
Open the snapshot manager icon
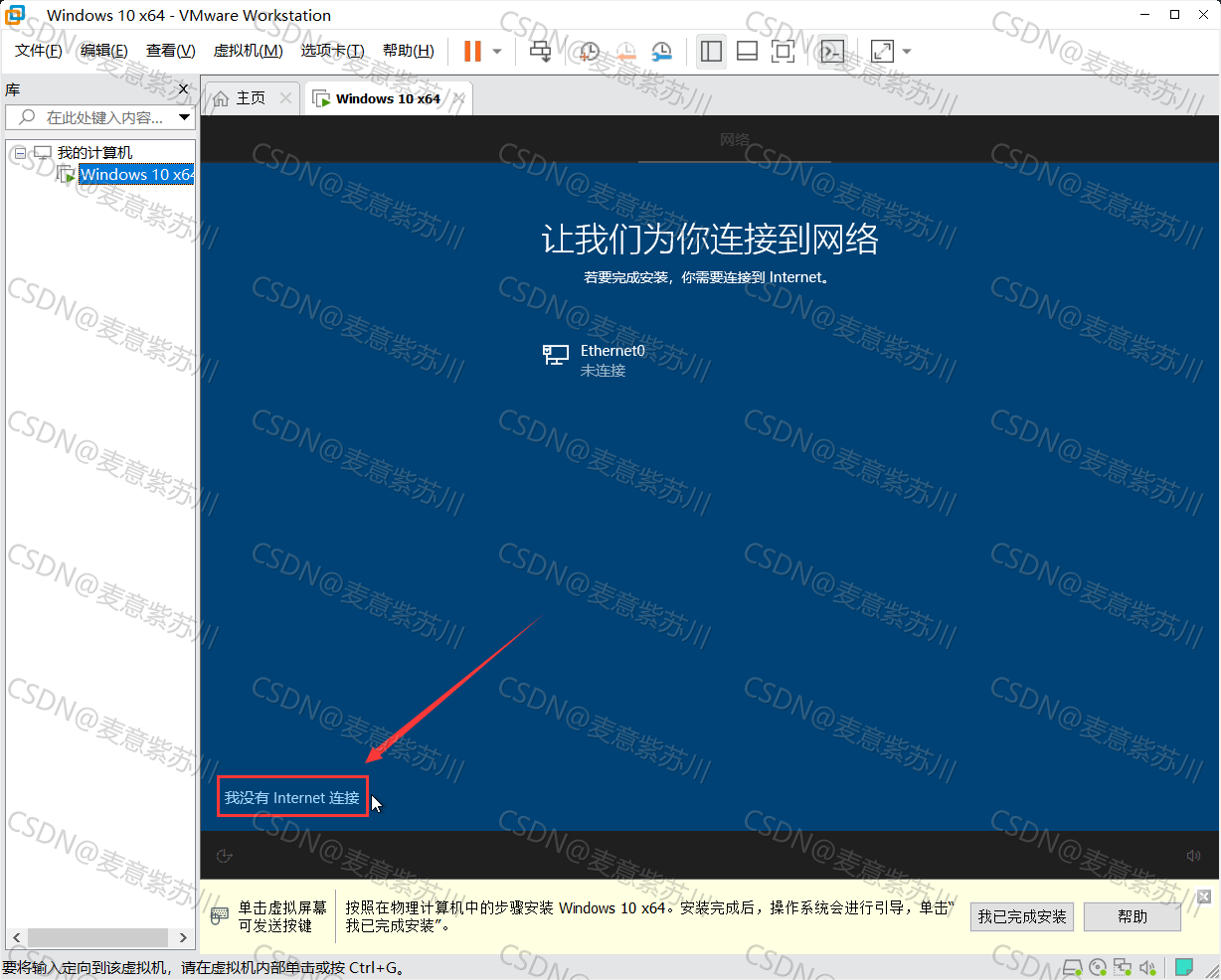point(661,51)
